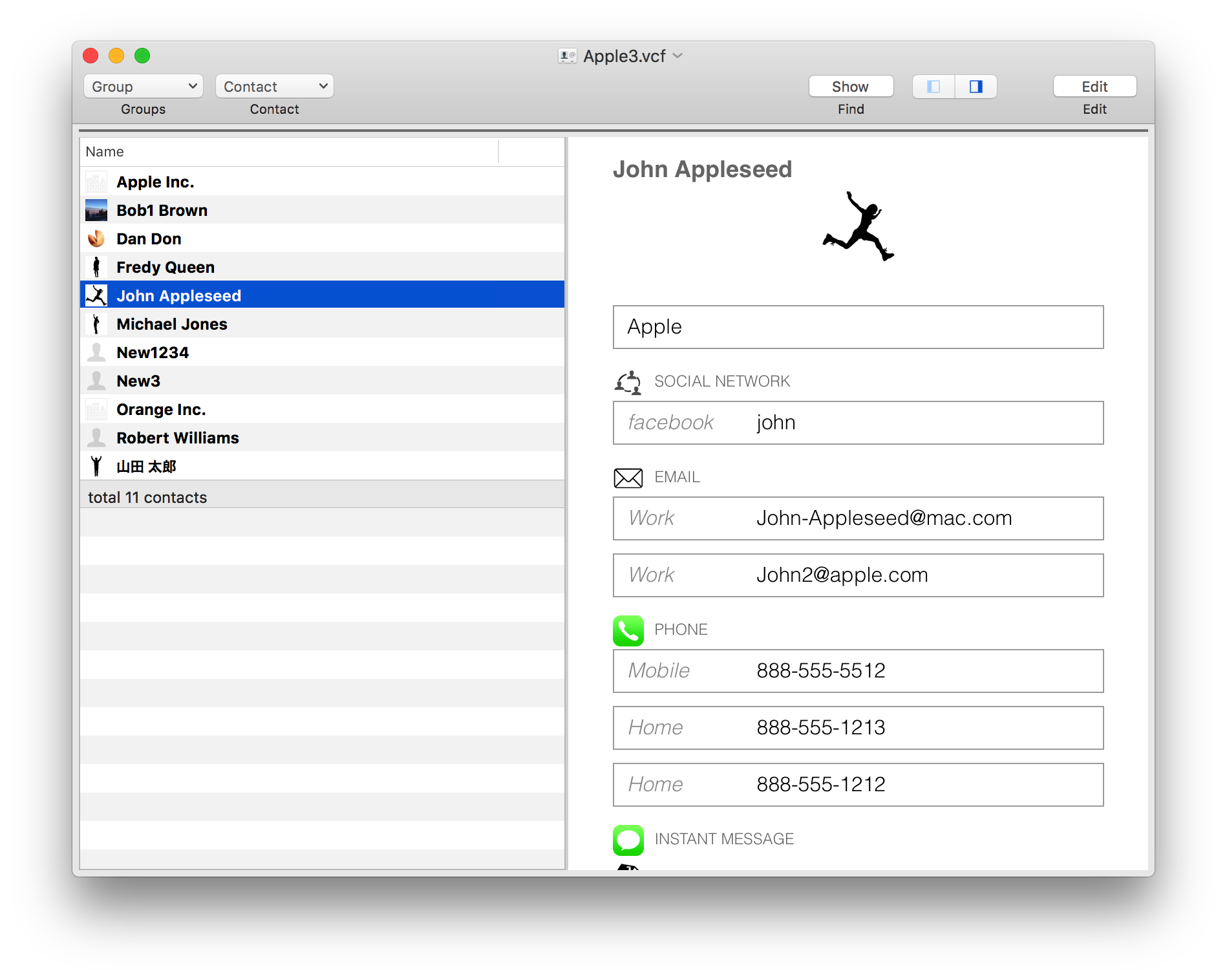The width and height of the screenshot is (1227, 980).
Task: Select the Bob1 Brown contact
Action: tap(322, 210)
